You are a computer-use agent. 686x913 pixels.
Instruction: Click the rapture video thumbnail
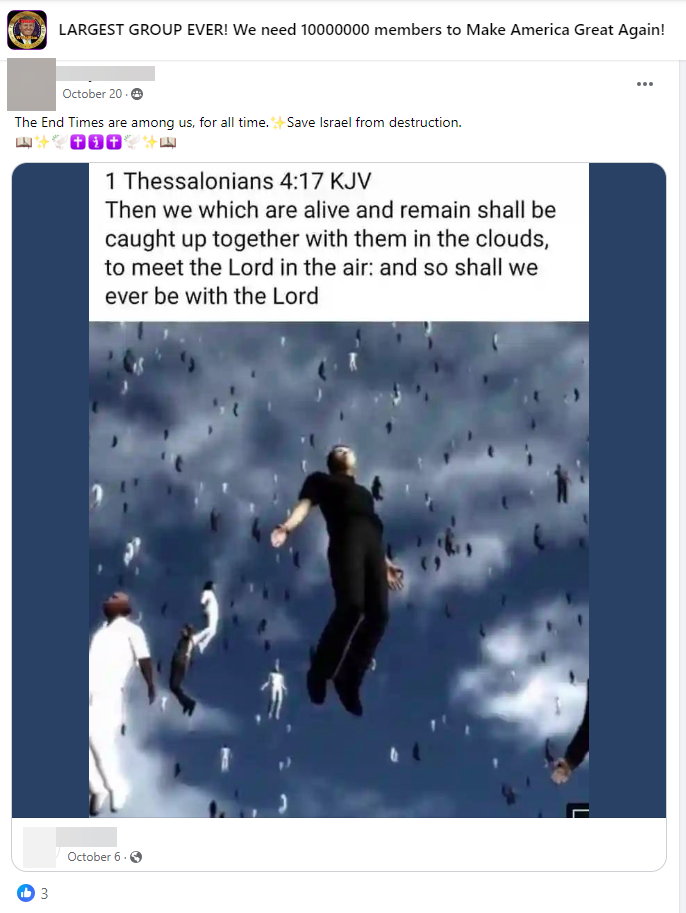pos(339,560)
